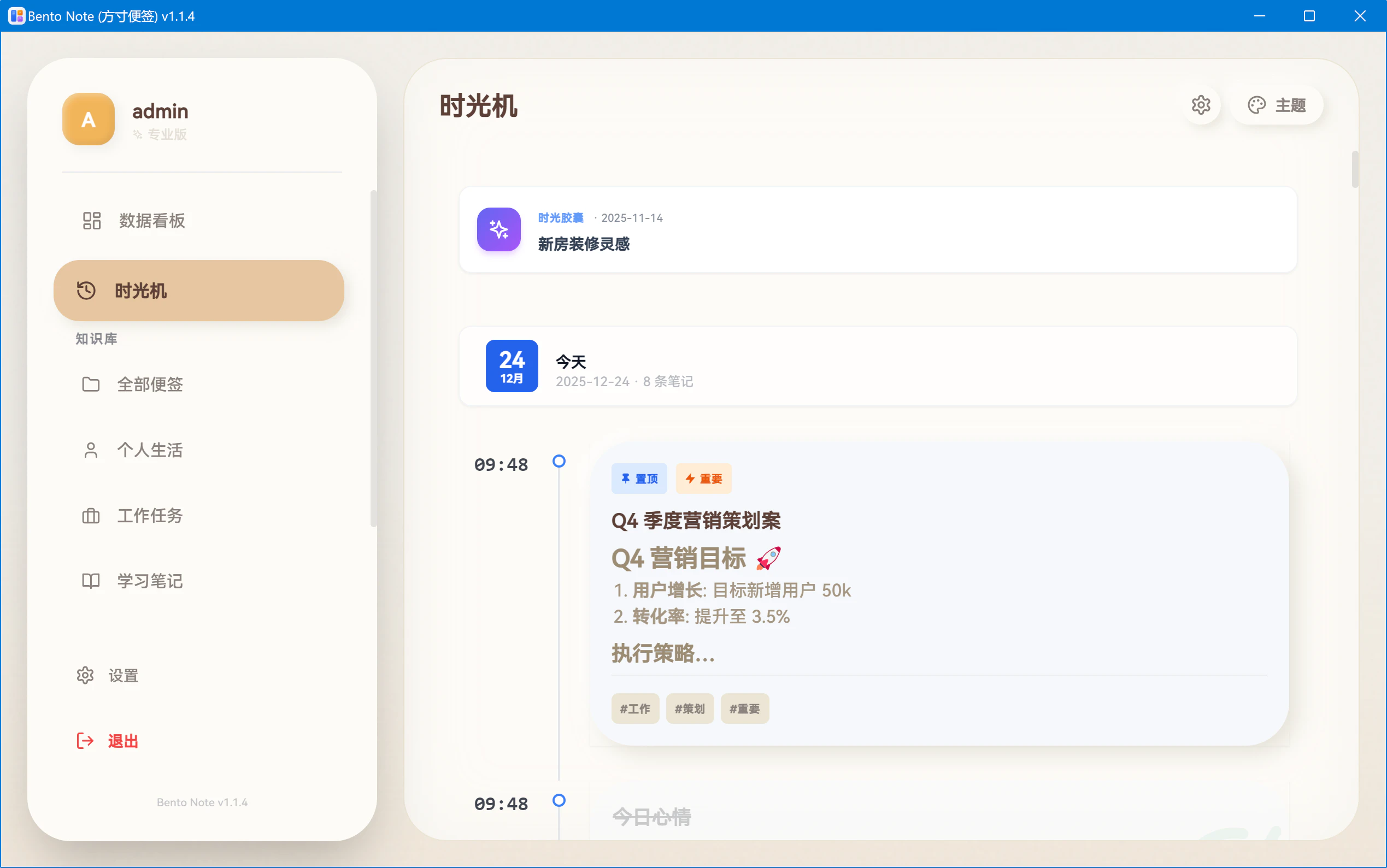
Task: Click the 学习笔记 open book icon
Action: [91, 581]
